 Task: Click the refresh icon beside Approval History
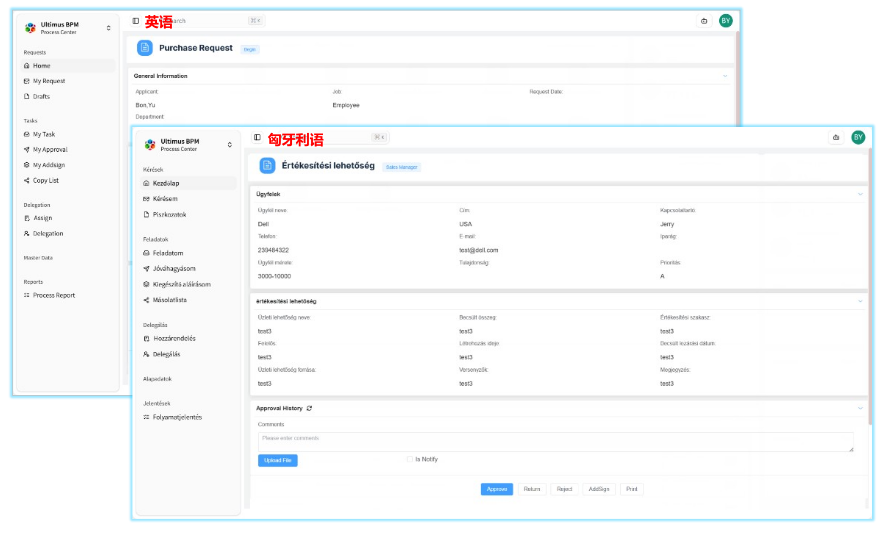pyautogui.click(x=310, y=408)
